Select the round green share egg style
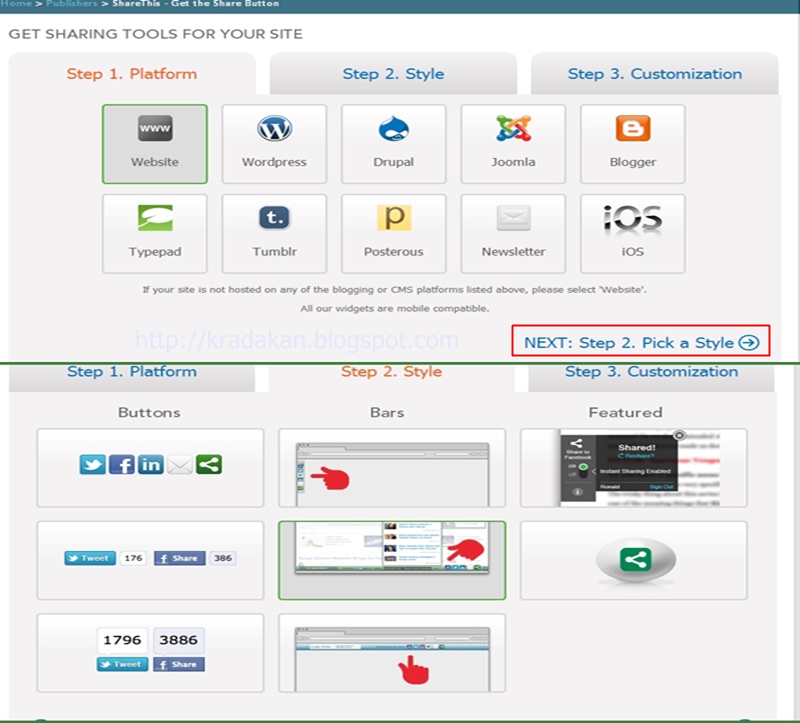This screenshot has width=800, height=723. [634, 560]
